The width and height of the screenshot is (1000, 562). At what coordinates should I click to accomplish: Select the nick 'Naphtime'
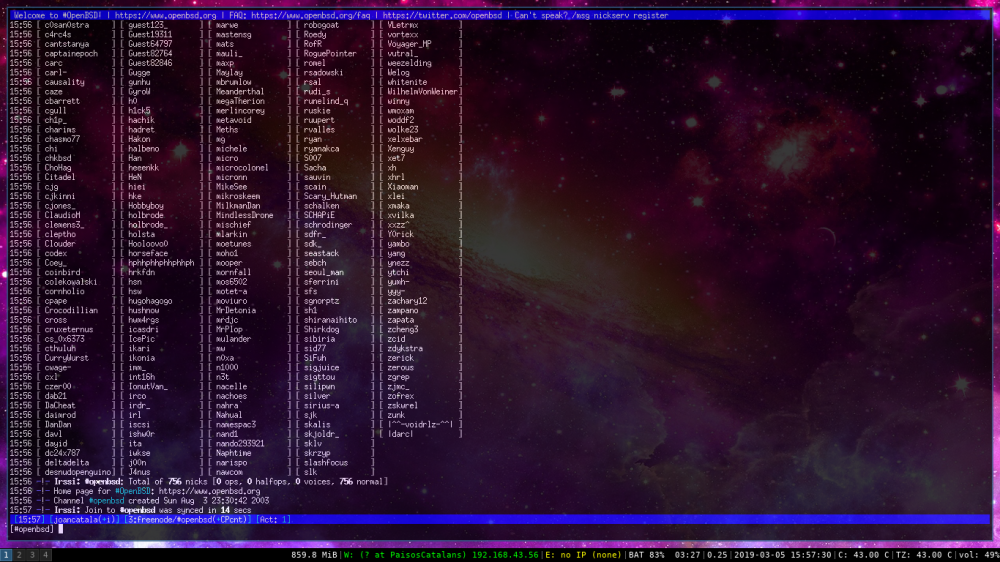coord(233,453)
